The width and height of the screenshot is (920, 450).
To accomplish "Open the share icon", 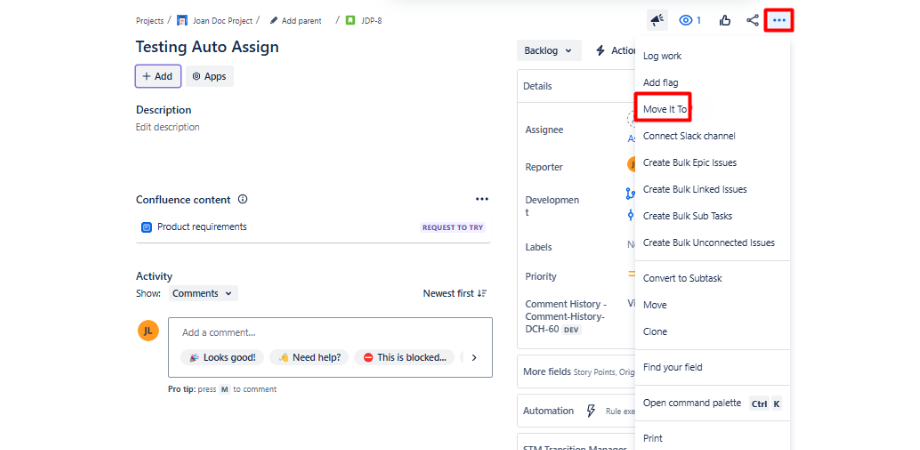I will 752,21.
